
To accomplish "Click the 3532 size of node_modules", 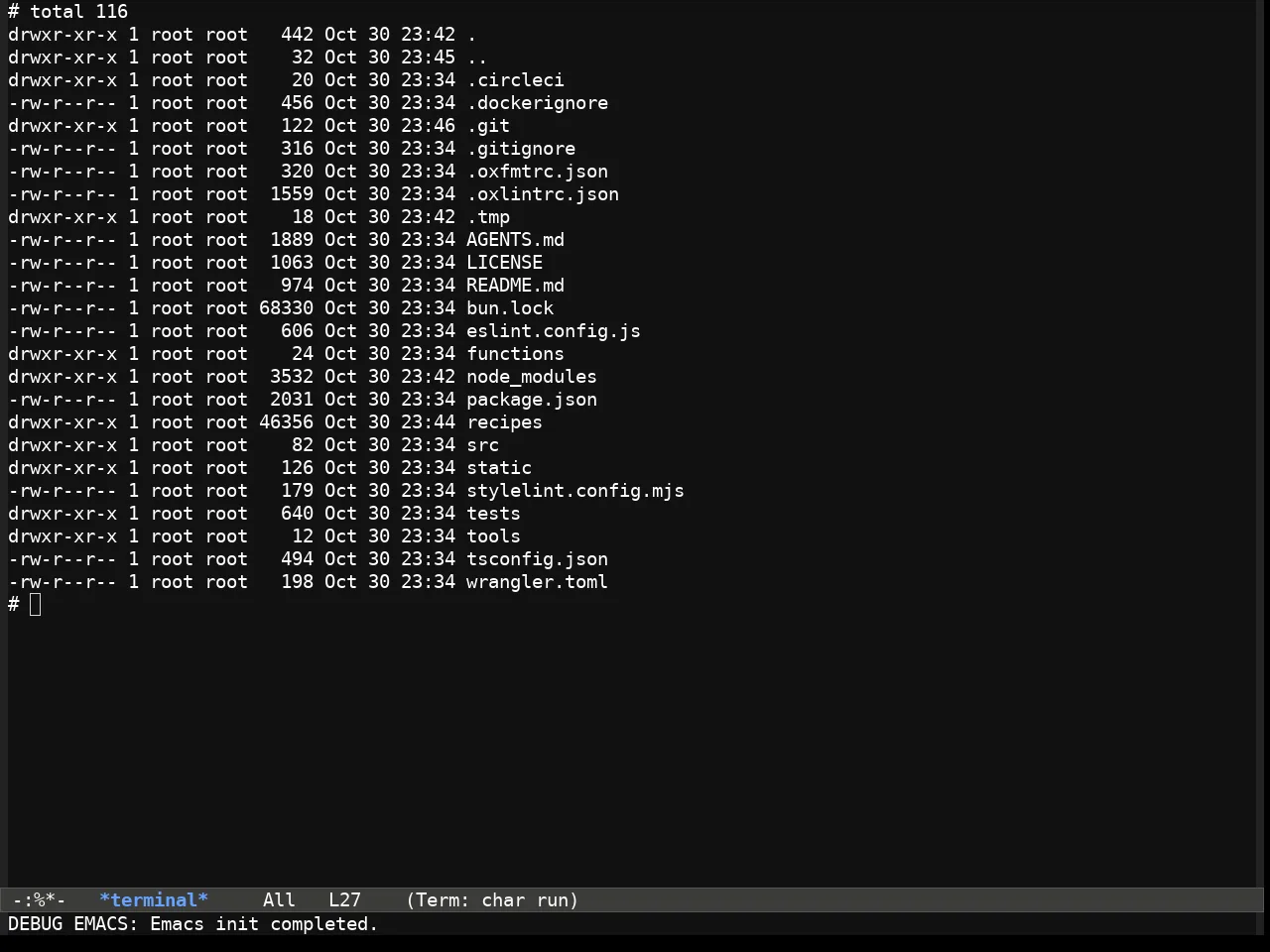I will click(292, 377).
